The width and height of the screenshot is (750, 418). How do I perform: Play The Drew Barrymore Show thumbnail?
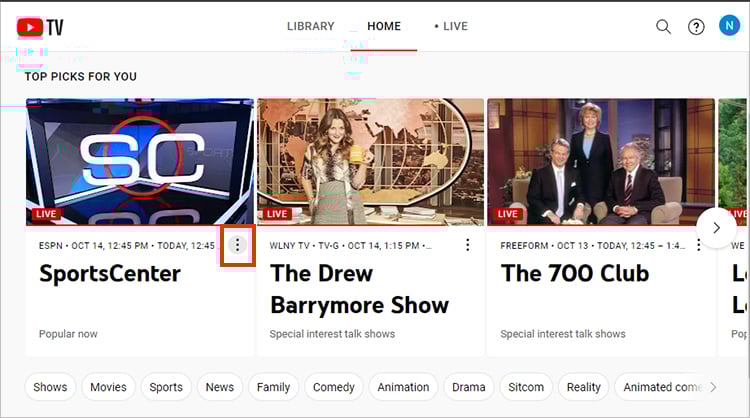pos(371,162)
